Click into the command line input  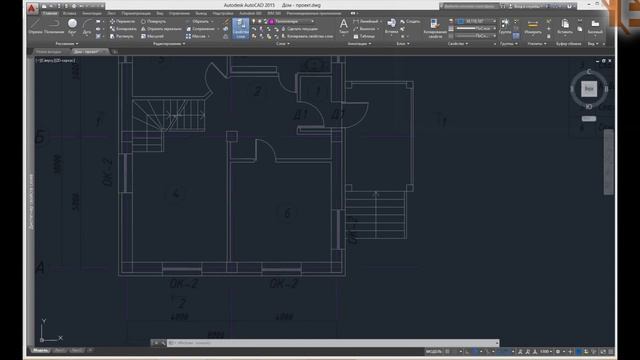[x=333, y=343]
